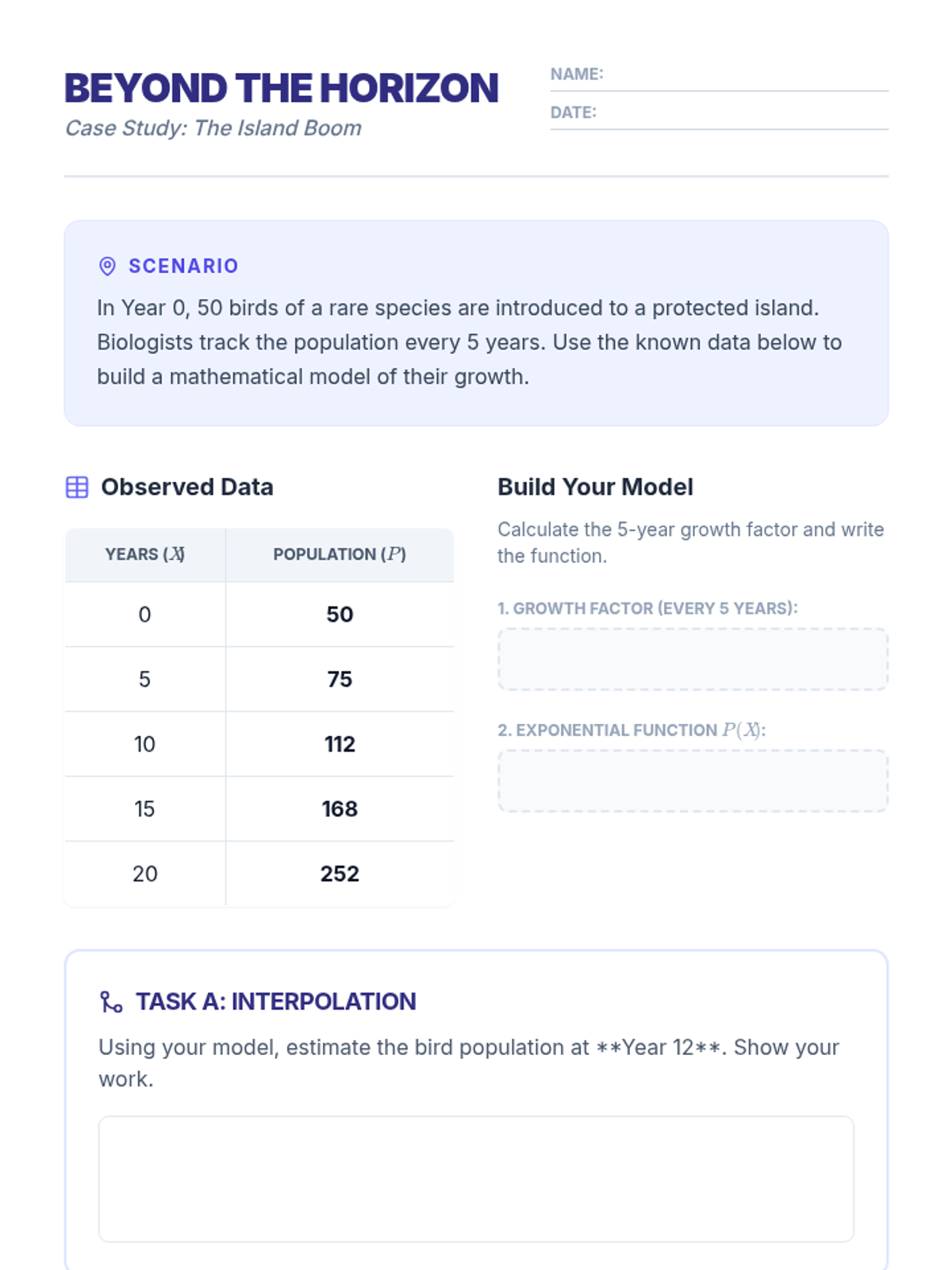The image size is (952, 1270).
Task: Click the year 10 cell
Action: pyautogui.click(x=144, y=745)
